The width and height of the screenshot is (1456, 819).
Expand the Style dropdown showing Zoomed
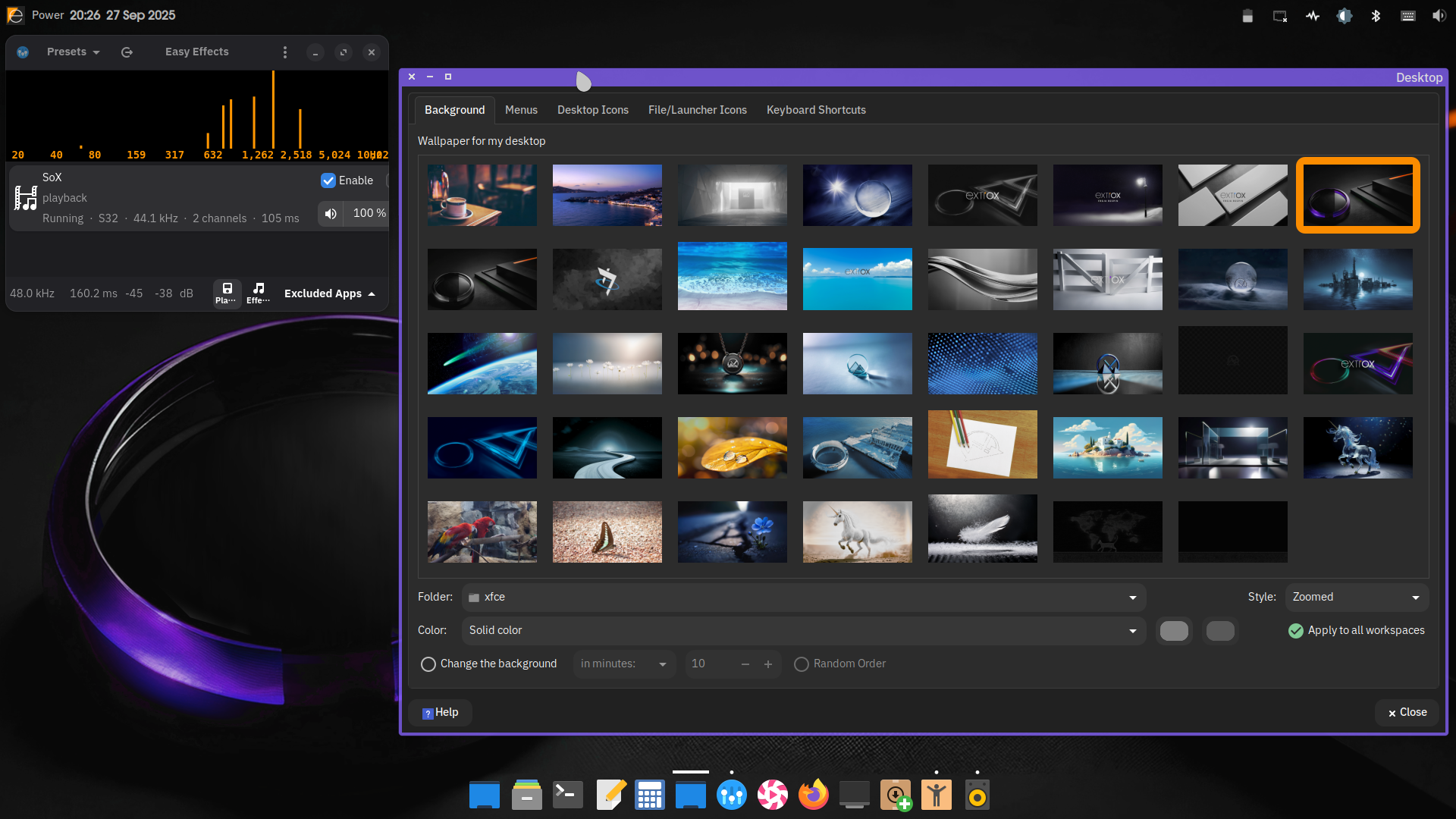pyautogui.click(x=1356, y=598)
